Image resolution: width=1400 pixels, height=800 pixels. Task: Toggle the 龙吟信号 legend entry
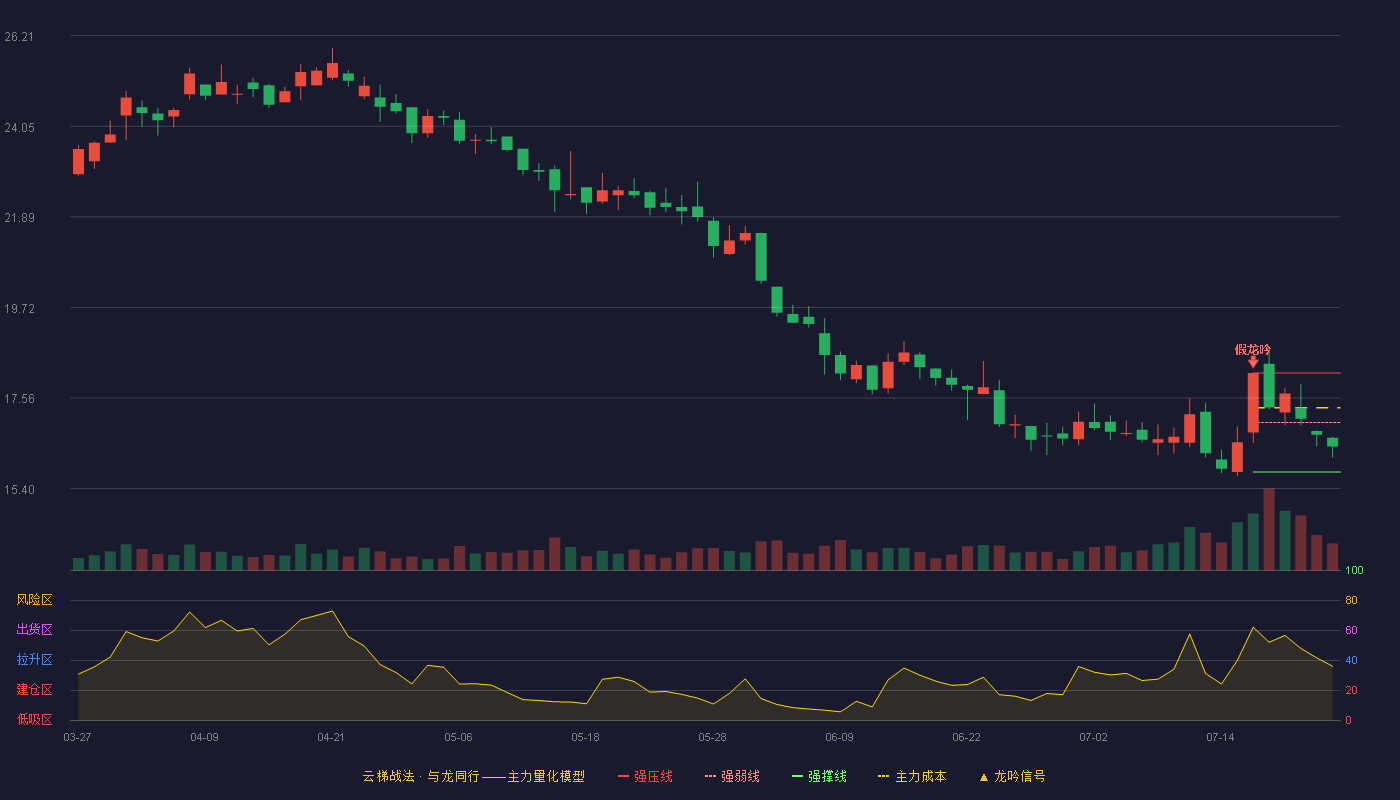(1012, 776)
